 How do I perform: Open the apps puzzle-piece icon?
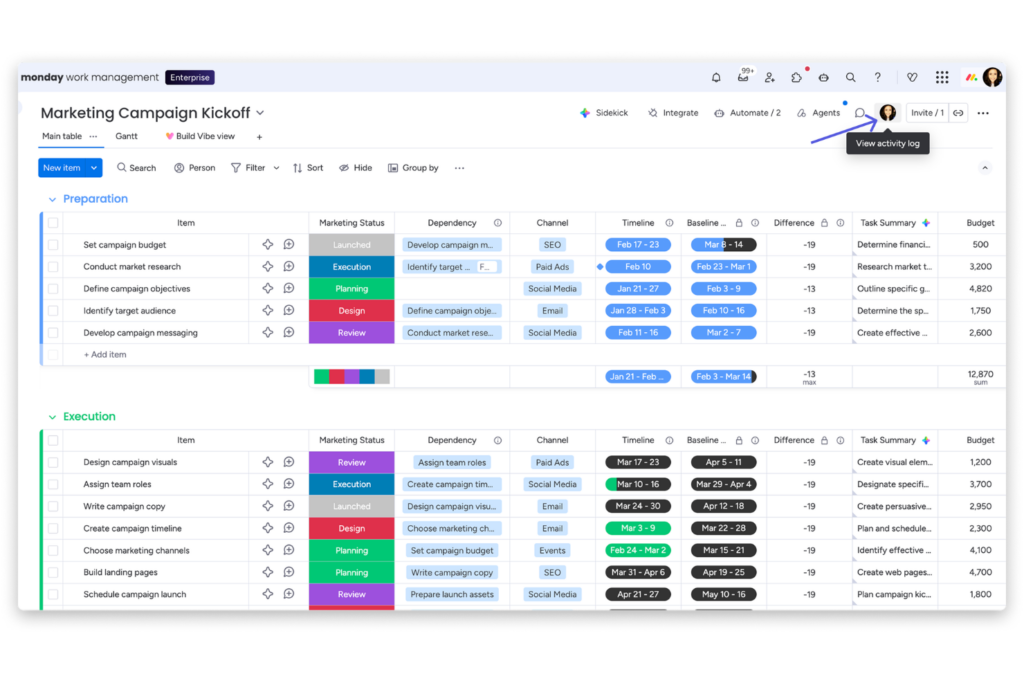(x=797, y=78)
